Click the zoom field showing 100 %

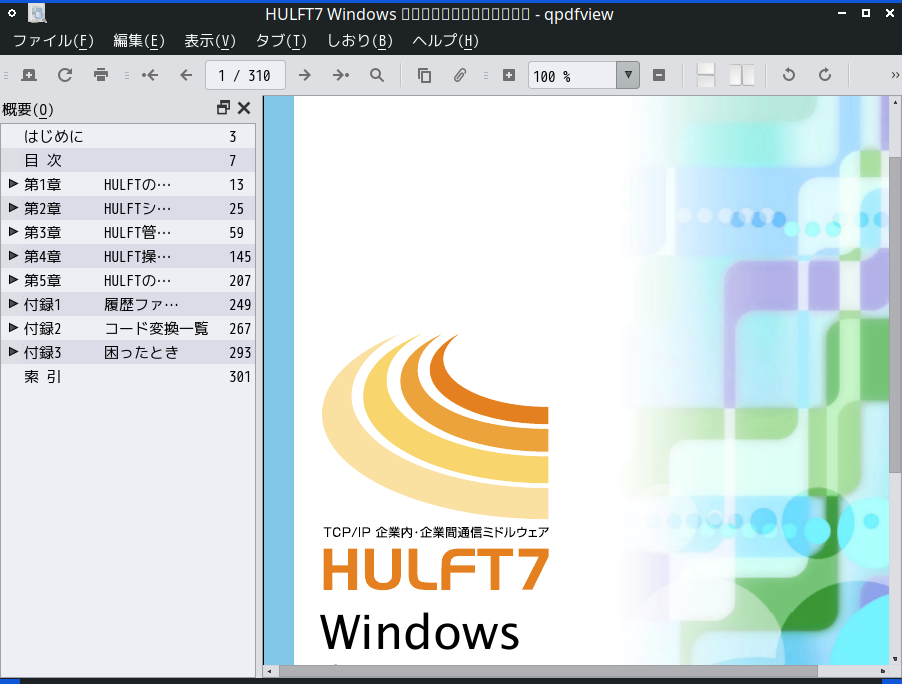click(572, 75)
